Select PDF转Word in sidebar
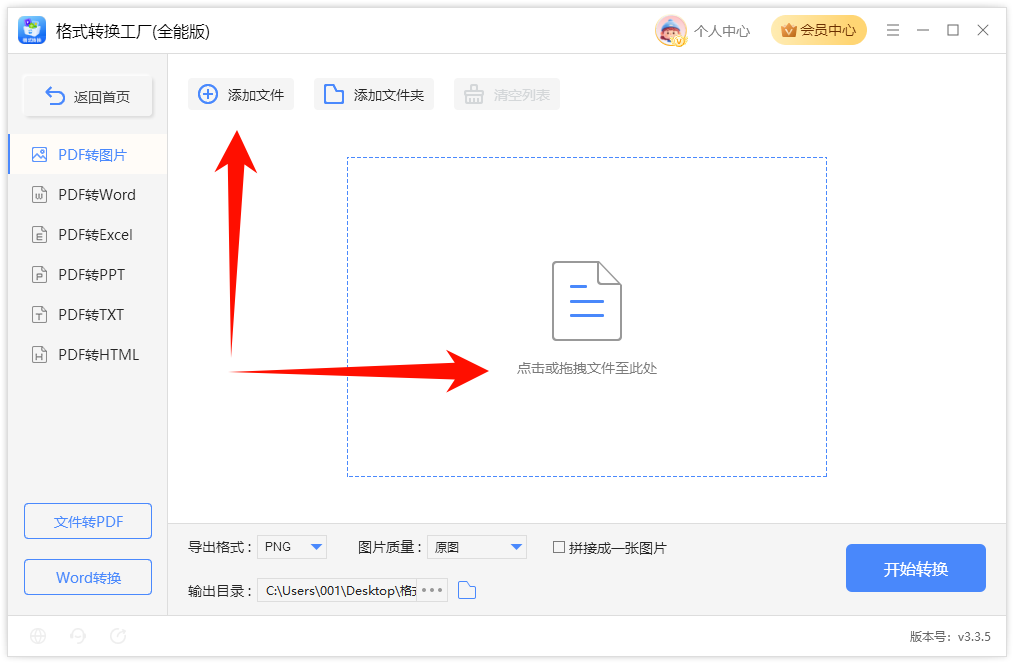 [x=88, y=195]
